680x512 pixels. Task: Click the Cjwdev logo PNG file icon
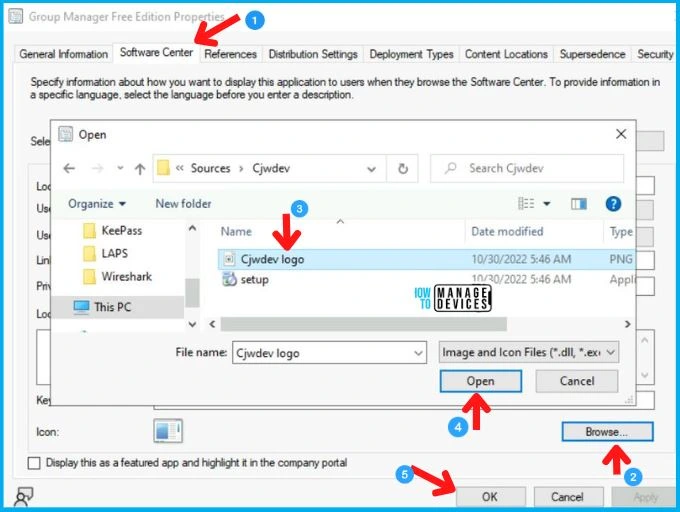tap(229, 259)
